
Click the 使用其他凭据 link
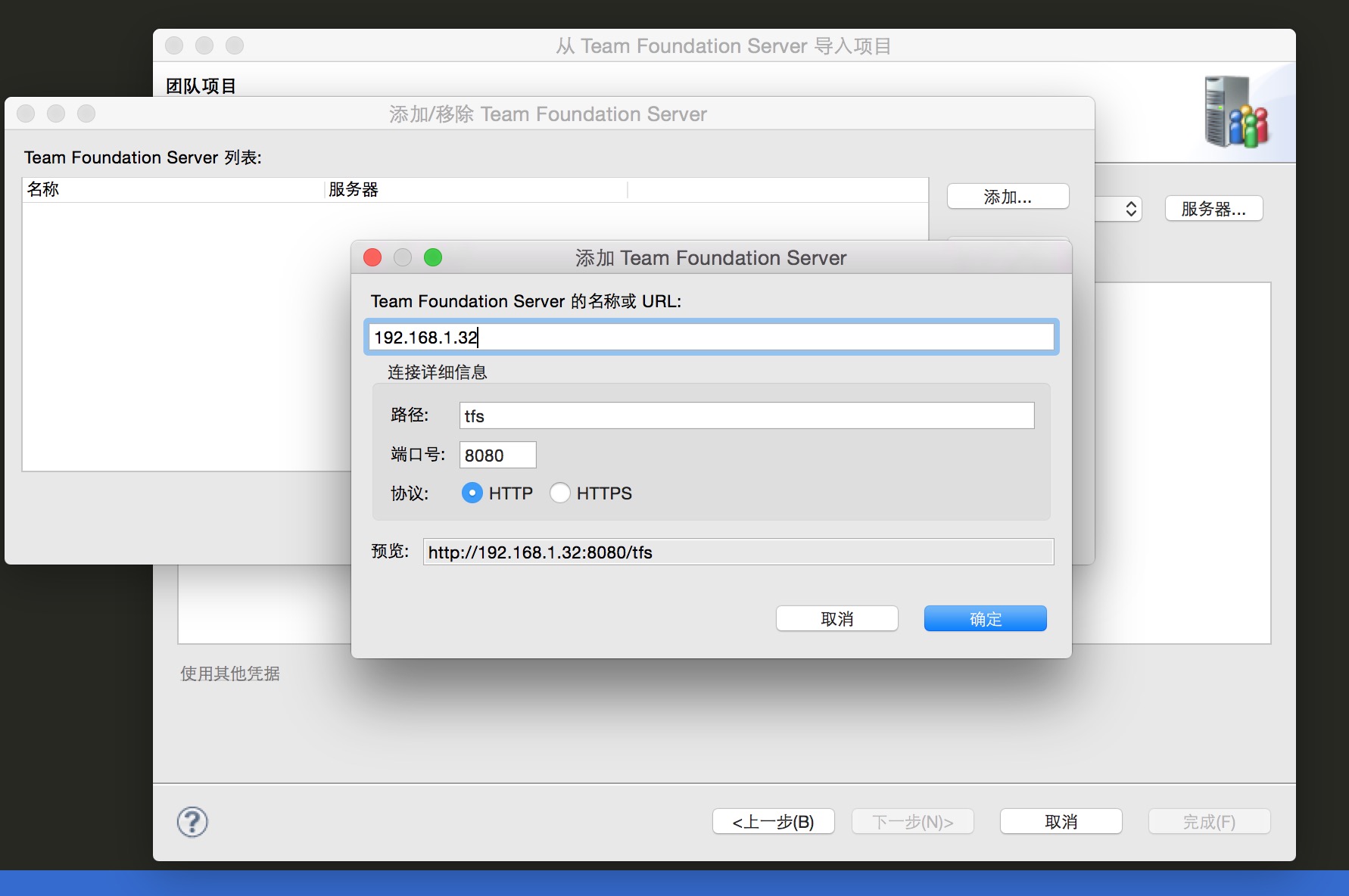pos(230,674)
